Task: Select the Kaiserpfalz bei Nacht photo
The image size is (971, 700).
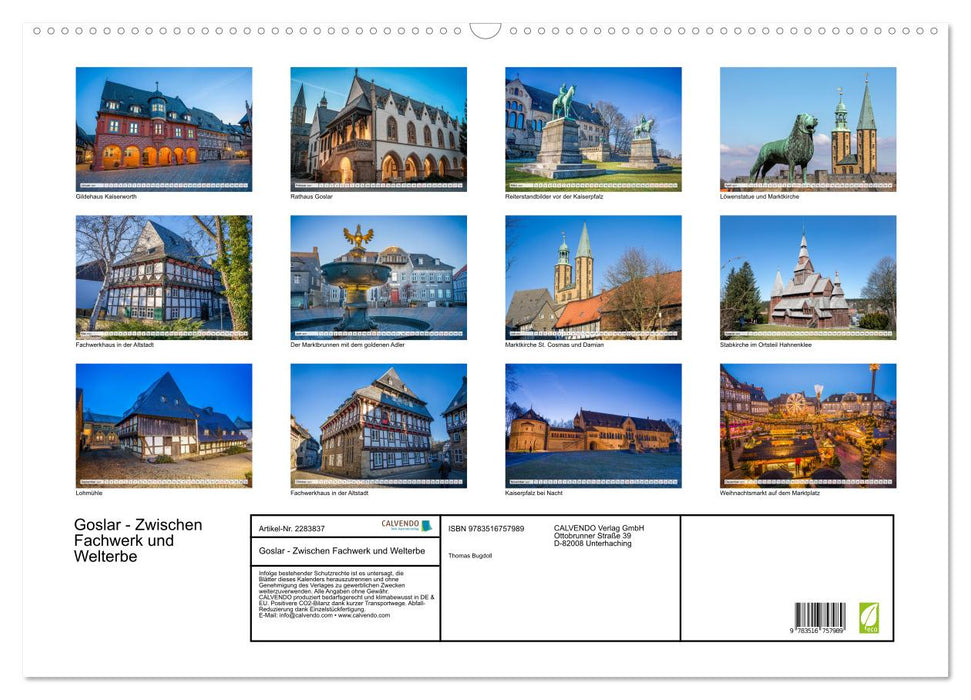Action: point(593,426)
